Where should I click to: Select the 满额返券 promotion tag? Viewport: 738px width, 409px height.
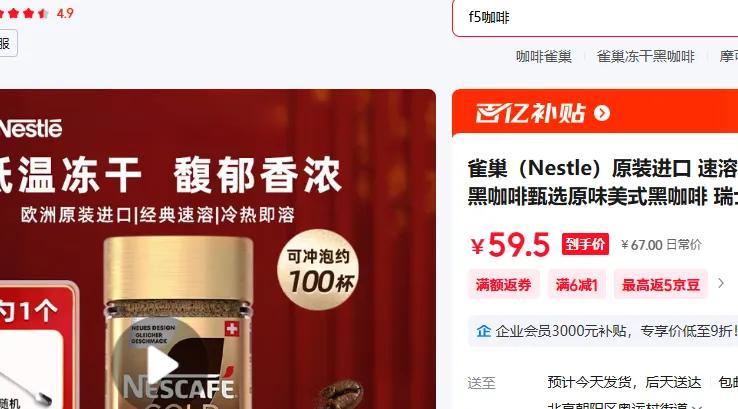point(504,284)
